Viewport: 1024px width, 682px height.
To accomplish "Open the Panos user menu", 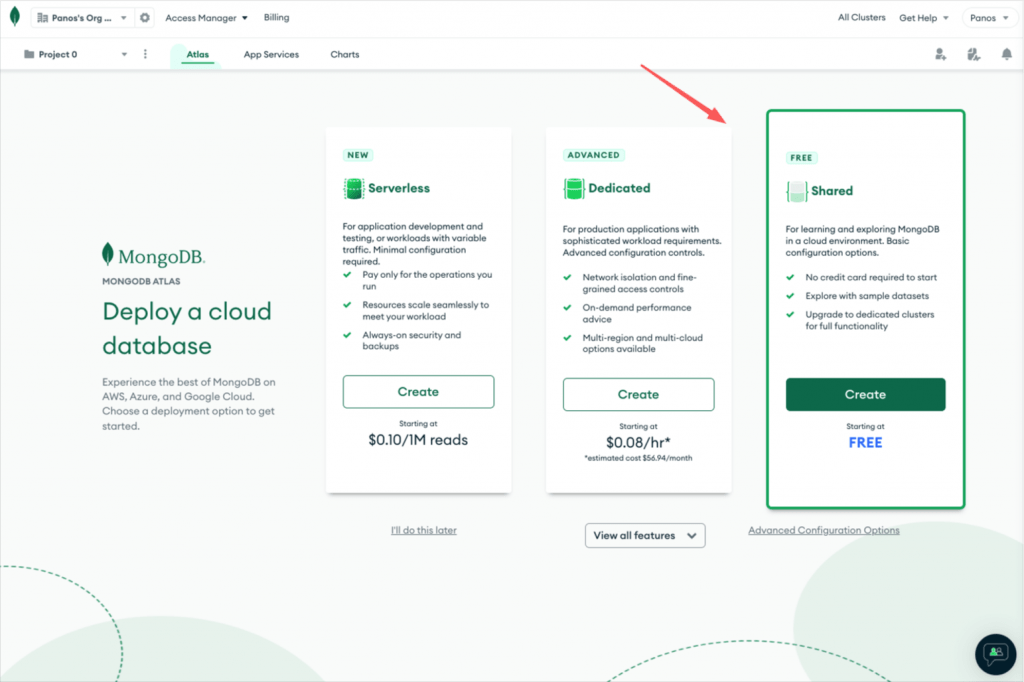I will pyautogui.click(x=989, y=18).
